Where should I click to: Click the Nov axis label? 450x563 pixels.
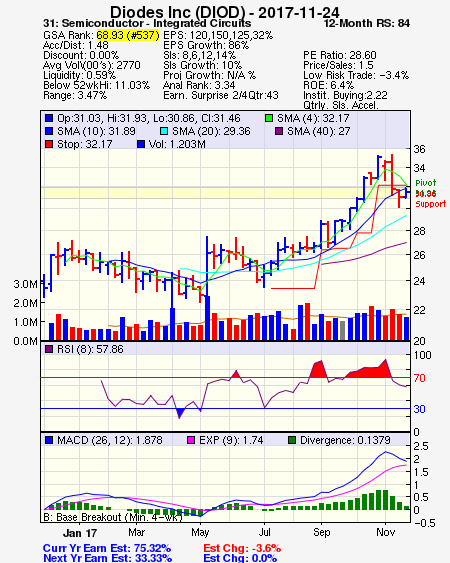(x=386, y=532)
